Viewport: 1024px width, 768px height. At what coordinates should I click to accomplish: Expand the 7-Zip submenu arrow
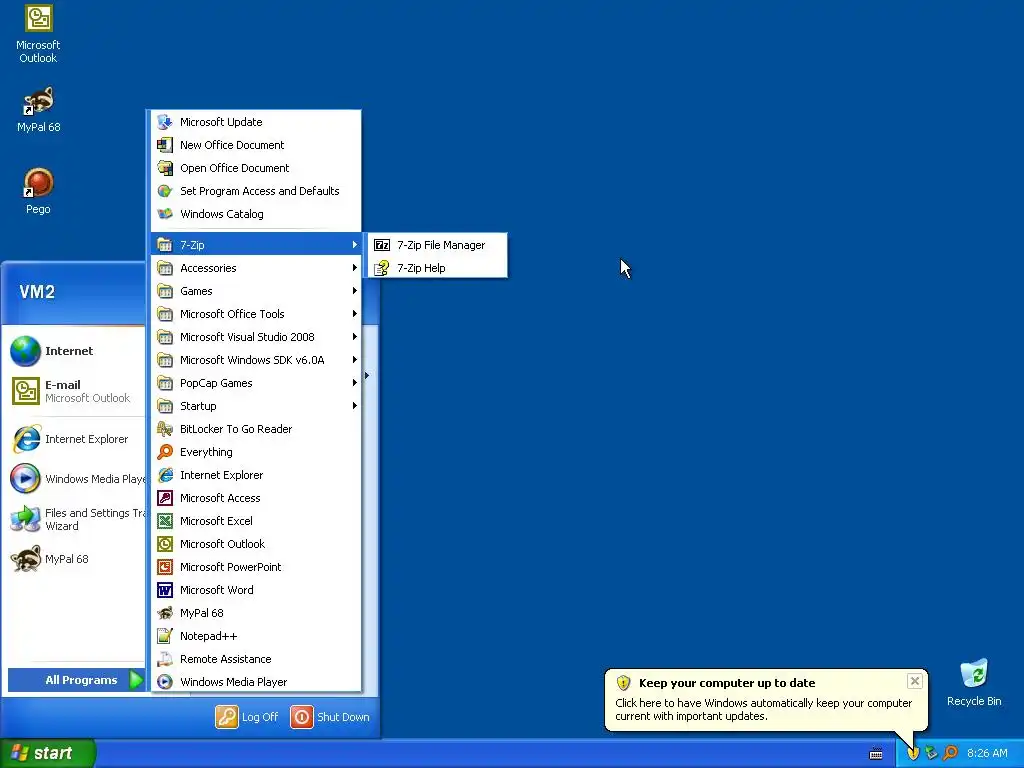(355, 245)
